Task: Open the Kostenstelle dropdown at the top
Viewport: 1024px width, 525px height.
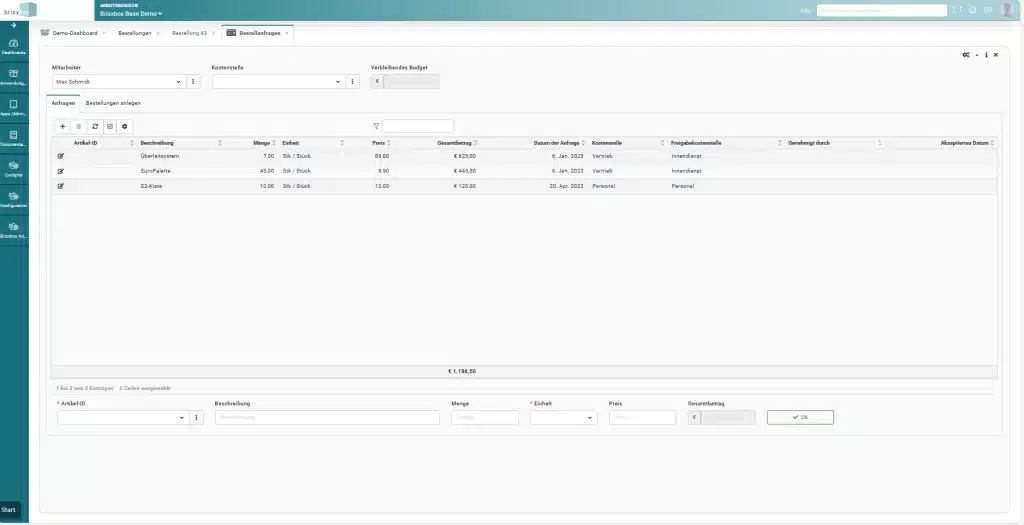Action: 279,82
